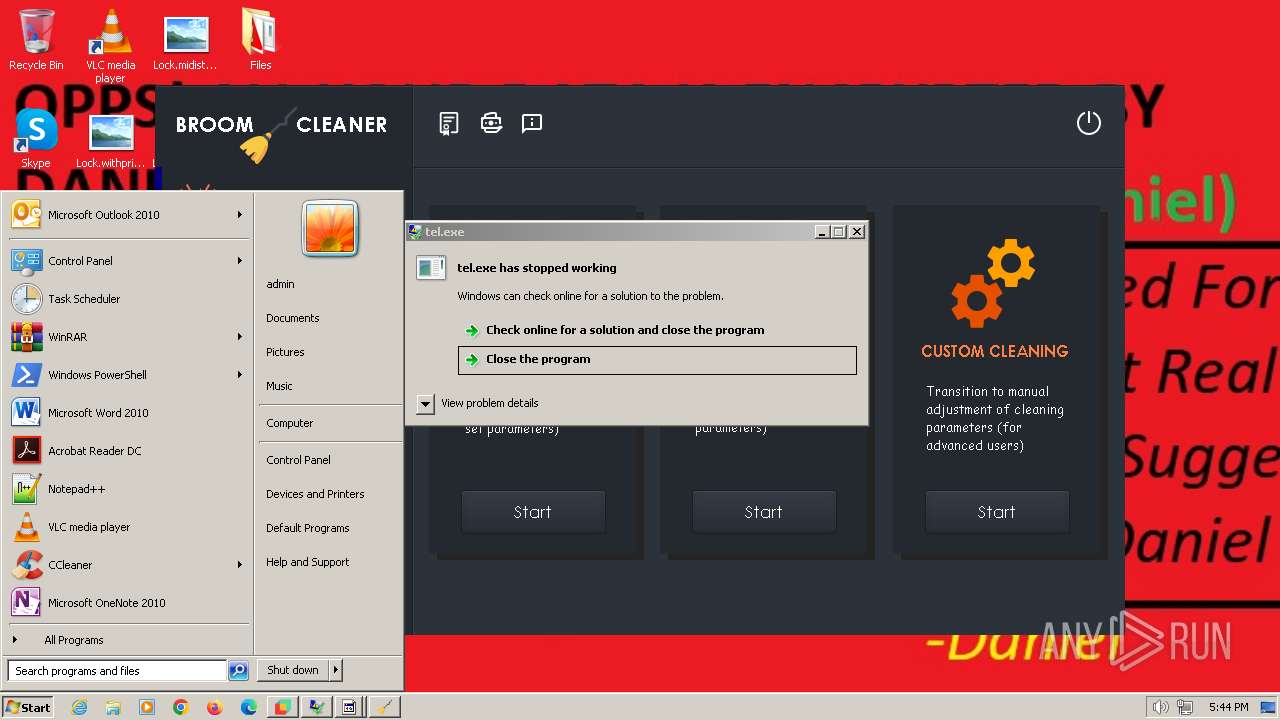Click the taskbar clock showing 5:44 PM
This screenshot has width=1280, height=720.
[1228, 707]
